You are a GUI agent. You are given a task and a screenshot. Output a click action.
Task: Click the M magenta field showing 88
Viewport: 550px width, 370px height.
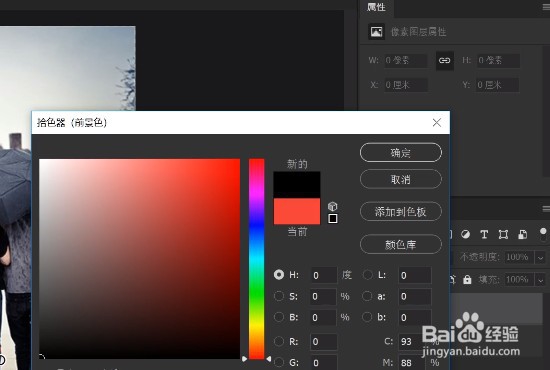(x=412, y=363)
